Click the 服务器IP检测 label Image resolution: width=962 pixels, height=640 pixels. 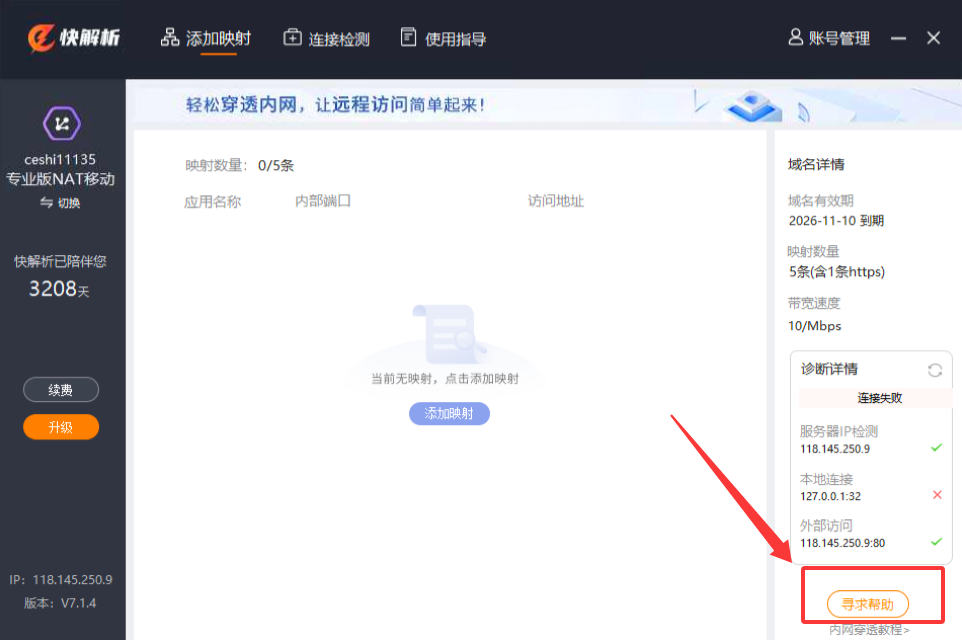tap(839, 431)
